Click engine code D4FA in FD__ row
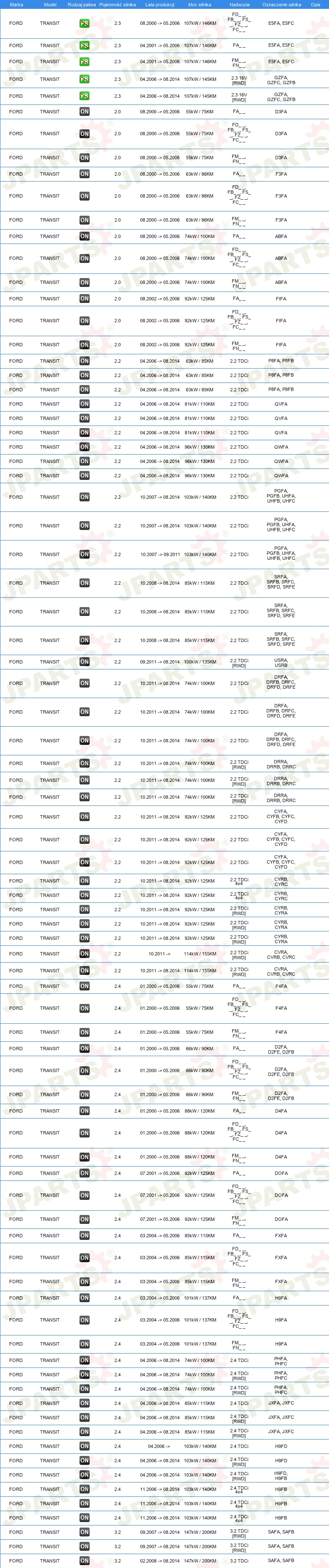The height and width of the screenshot is (1568, 329). click(281, 1133)
